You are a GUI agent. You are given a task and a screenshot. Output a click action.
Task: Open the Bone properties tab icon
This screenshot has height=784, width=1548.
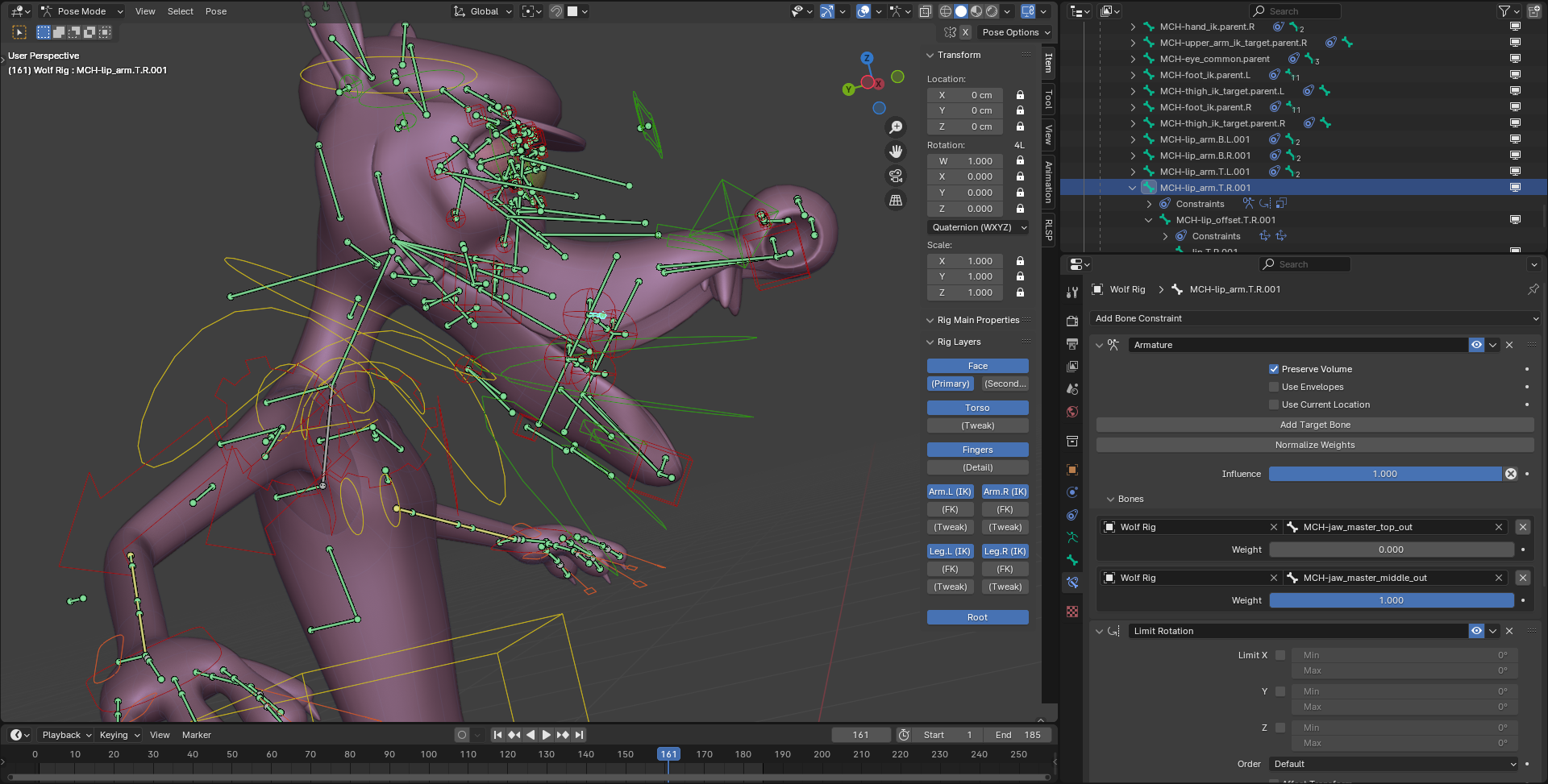click(x=1072, y=560)
